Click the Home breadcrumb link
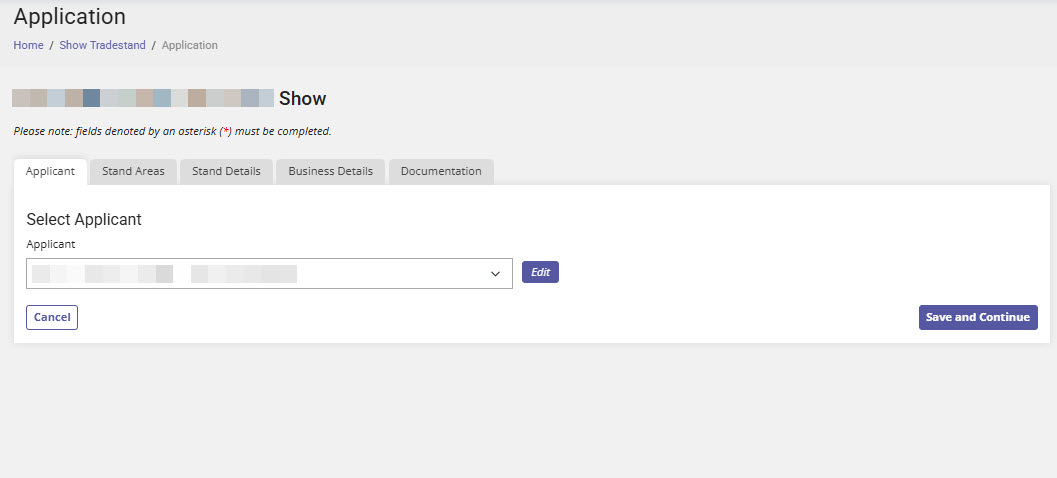 point(28,45)
